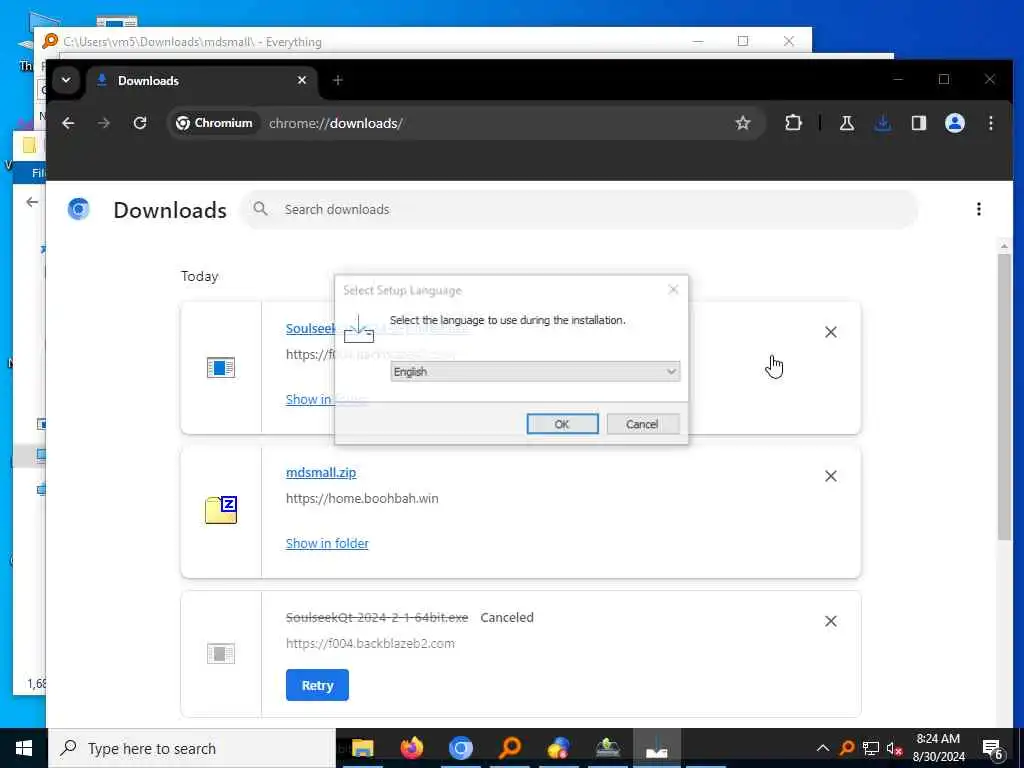Show hidden system tray icons
This screenshot has height=768, width=1024.
click(823, 748)
